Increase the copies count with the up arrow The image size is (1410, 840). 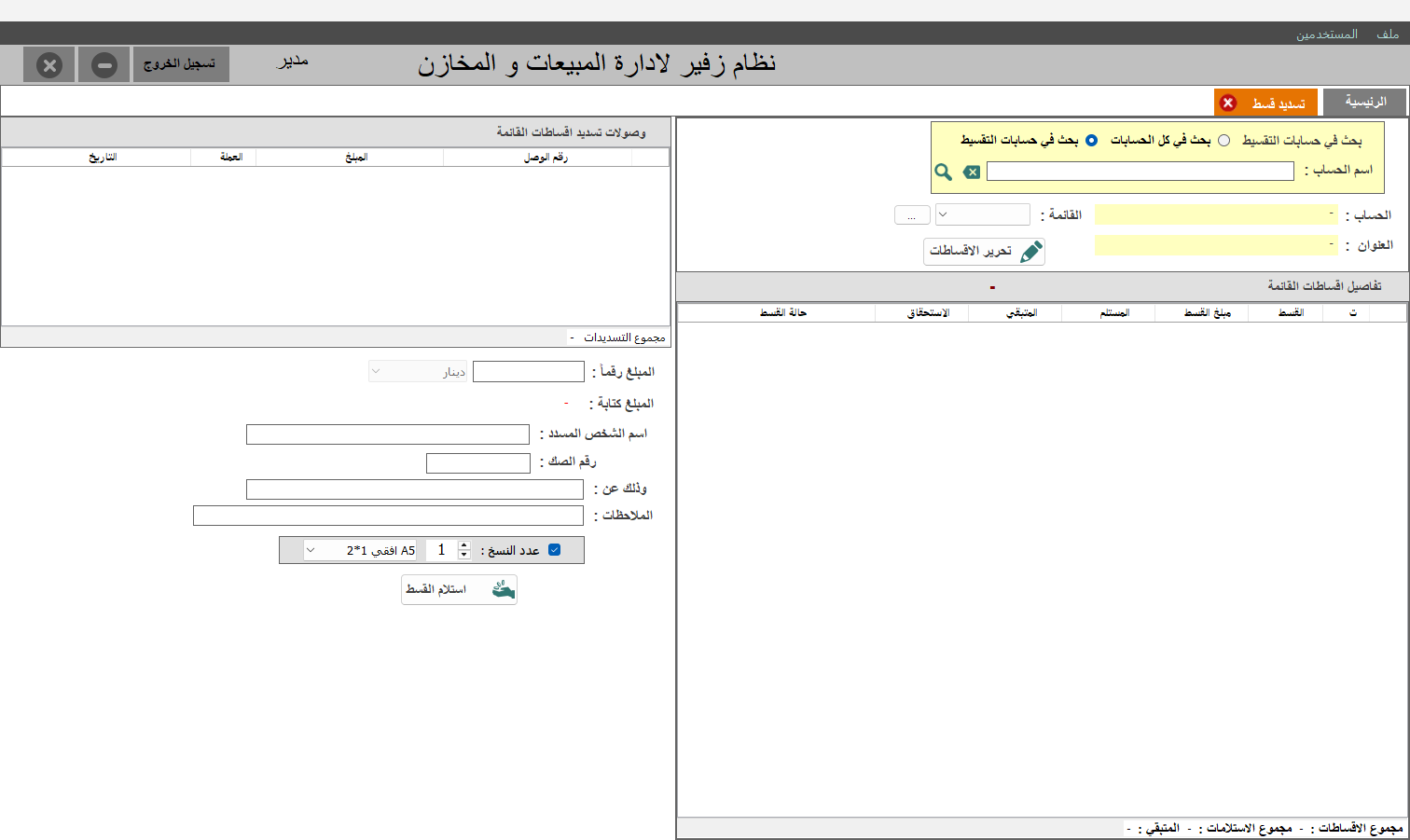point(464,545)
